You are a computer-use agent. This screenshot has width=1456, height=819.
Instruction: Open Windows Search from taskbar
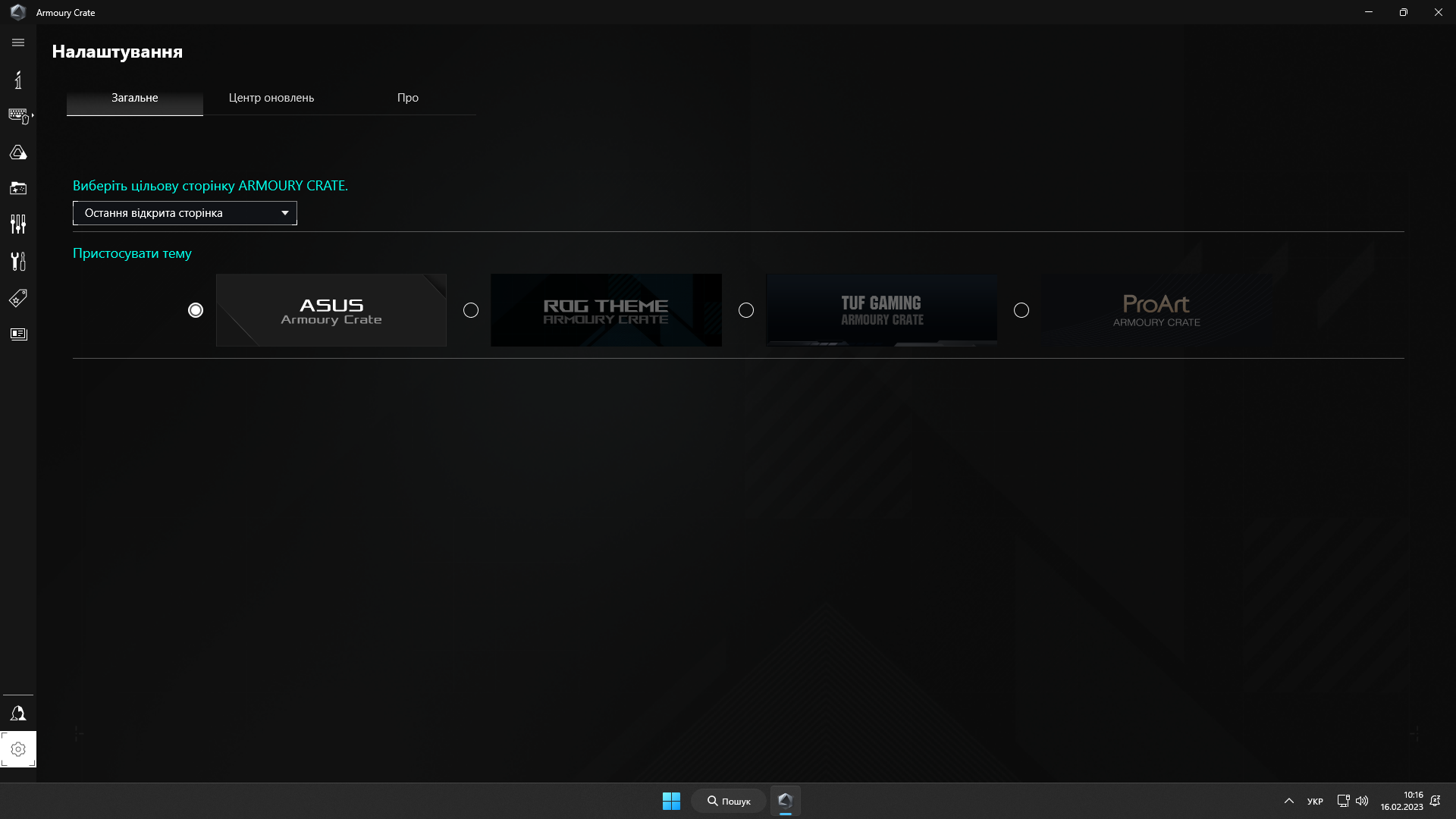(728, 800)
